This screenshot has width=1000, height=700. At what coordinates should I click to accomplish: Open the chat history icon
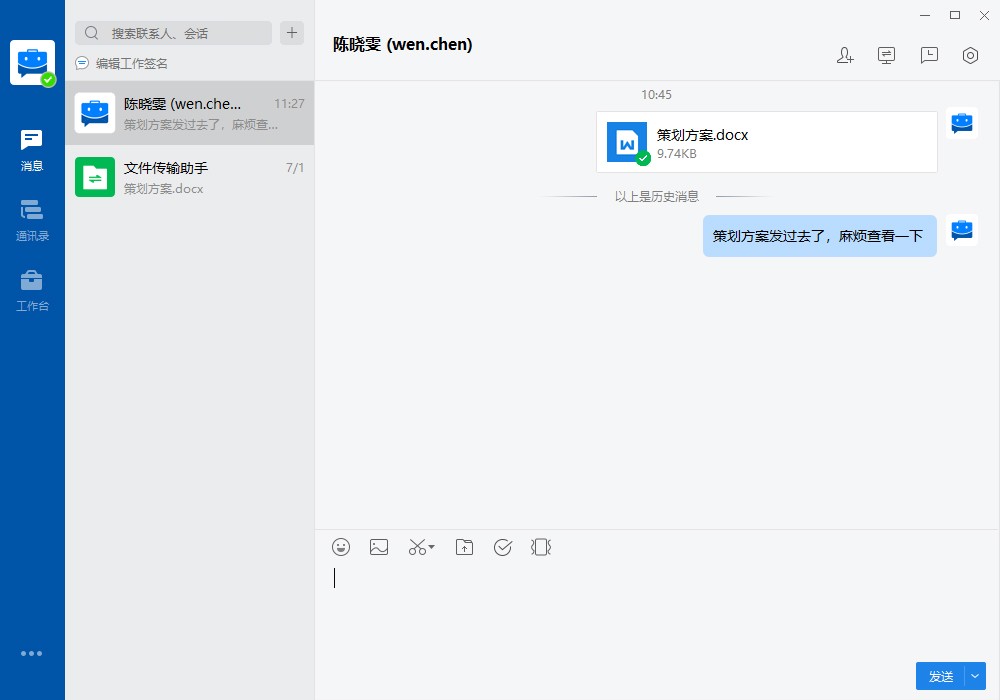(x=929, y=56)
